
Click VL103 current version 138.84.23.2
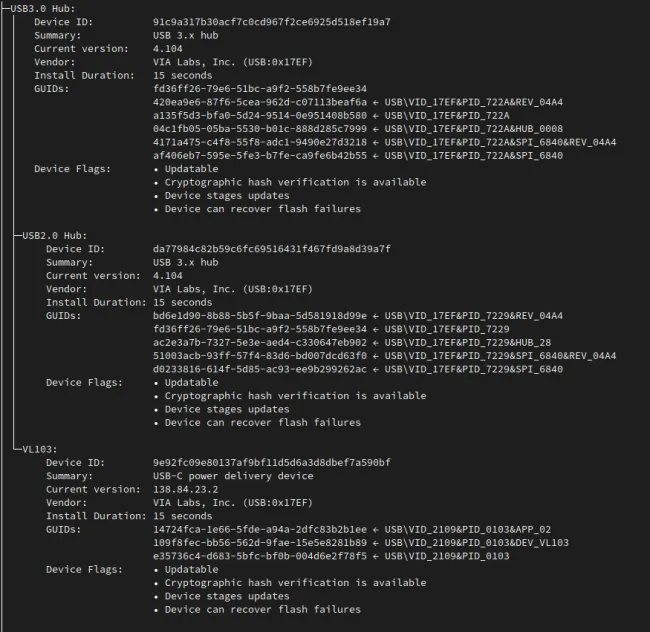185,489
